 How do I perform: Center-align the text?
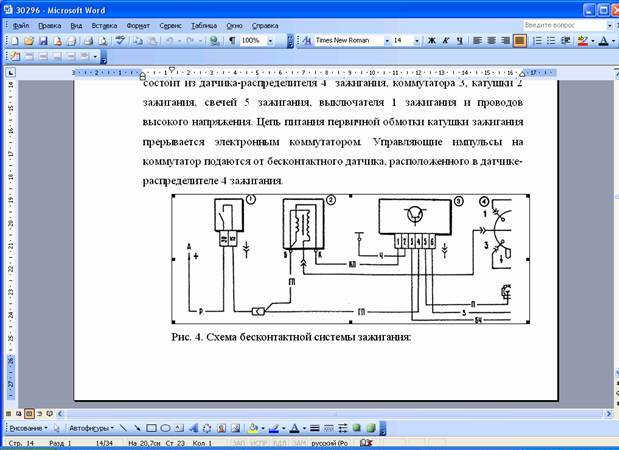pos(491,41)
